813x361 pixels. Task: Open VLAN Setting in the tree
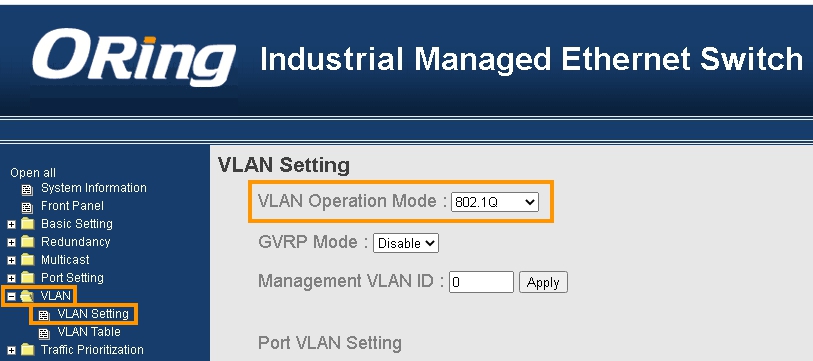[93, 314]
